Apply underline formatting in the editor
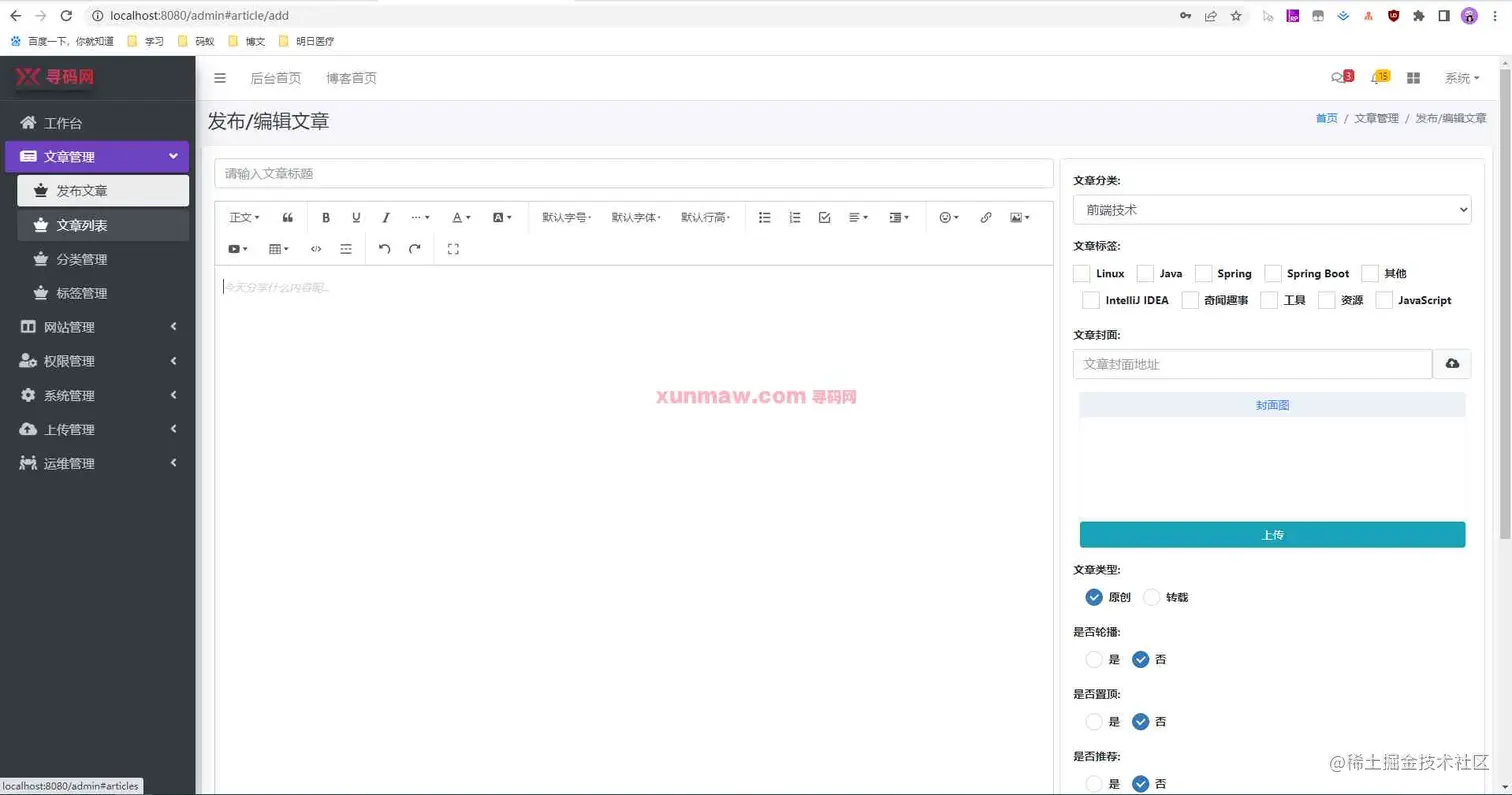The width and height of the screenshot is (1512, 795). pos(356,217)
